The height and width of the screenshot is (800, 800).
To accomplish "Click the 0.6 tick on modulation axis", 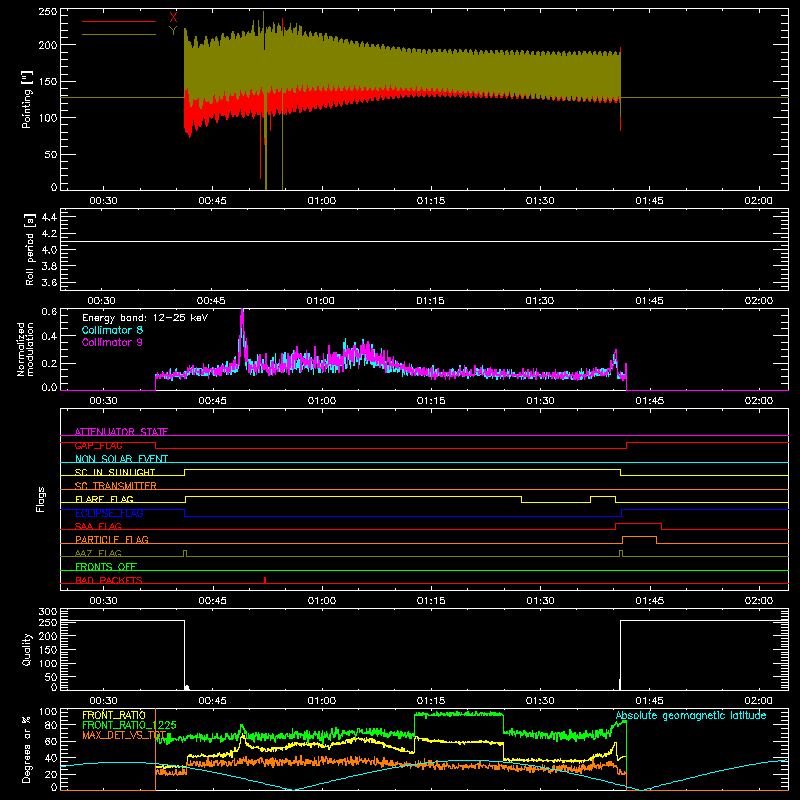I will [49, 312].
